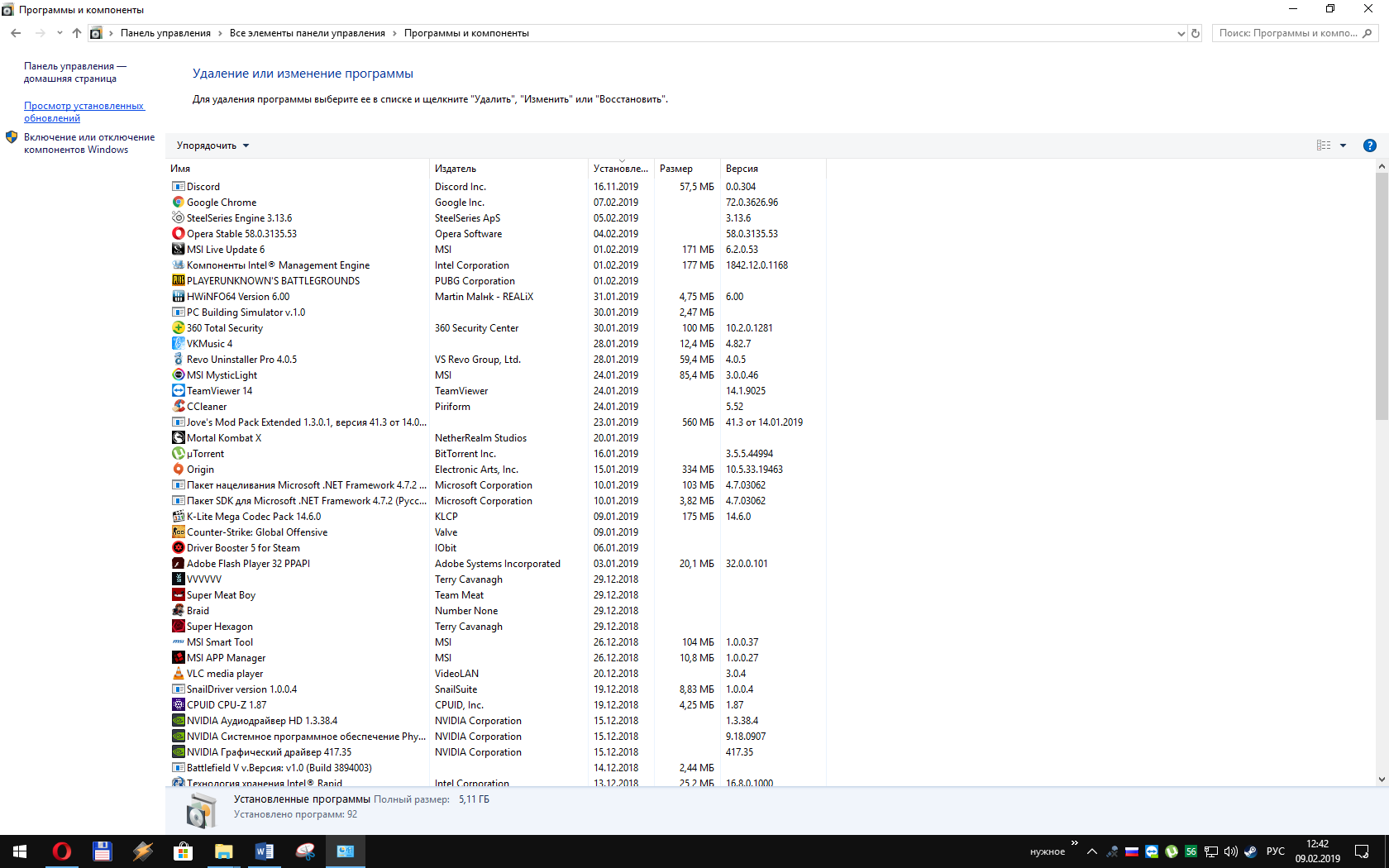Image resolution: width=1389 pixels, height=868 pixels.
Task: Click the Discord program icon in the list
Action: coord(178,187)
